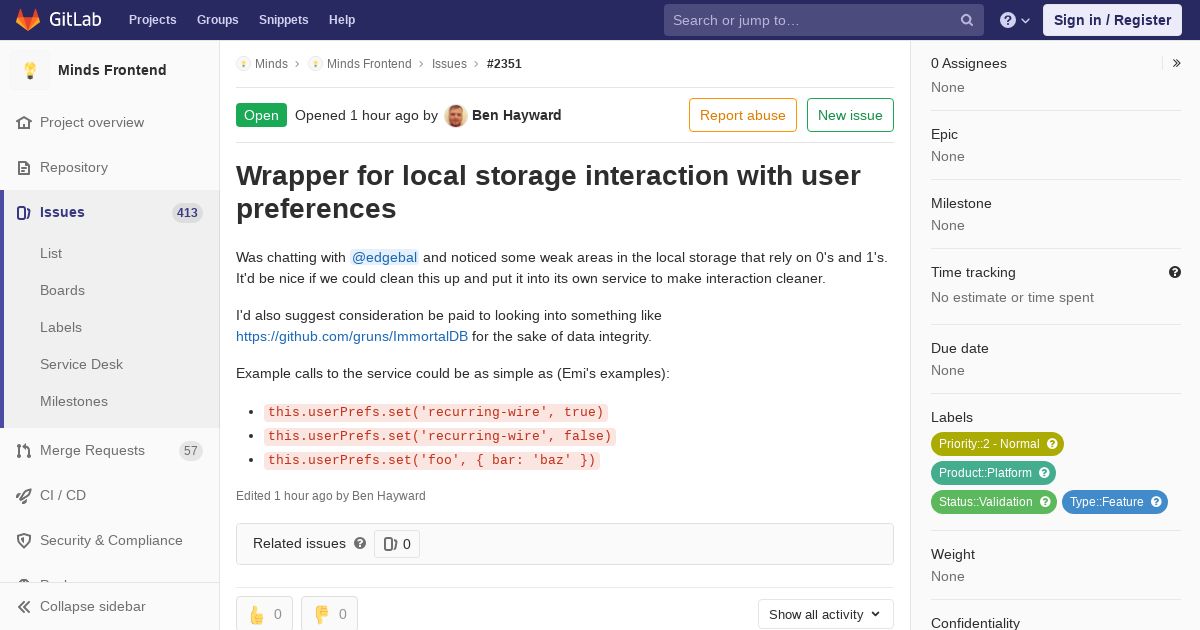Open the Help question mark menu

1015,20
